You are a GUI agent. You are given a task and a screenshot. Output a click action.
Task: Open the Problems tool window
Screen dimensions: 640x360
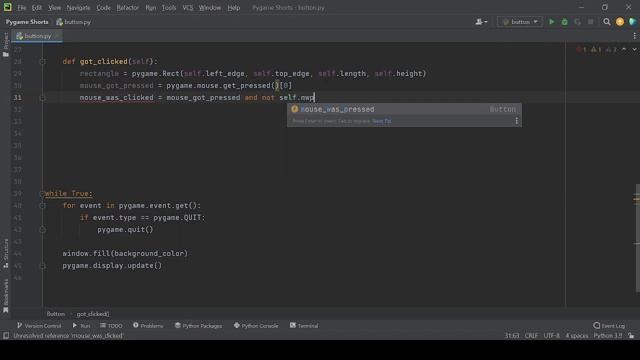pos(148,326)
